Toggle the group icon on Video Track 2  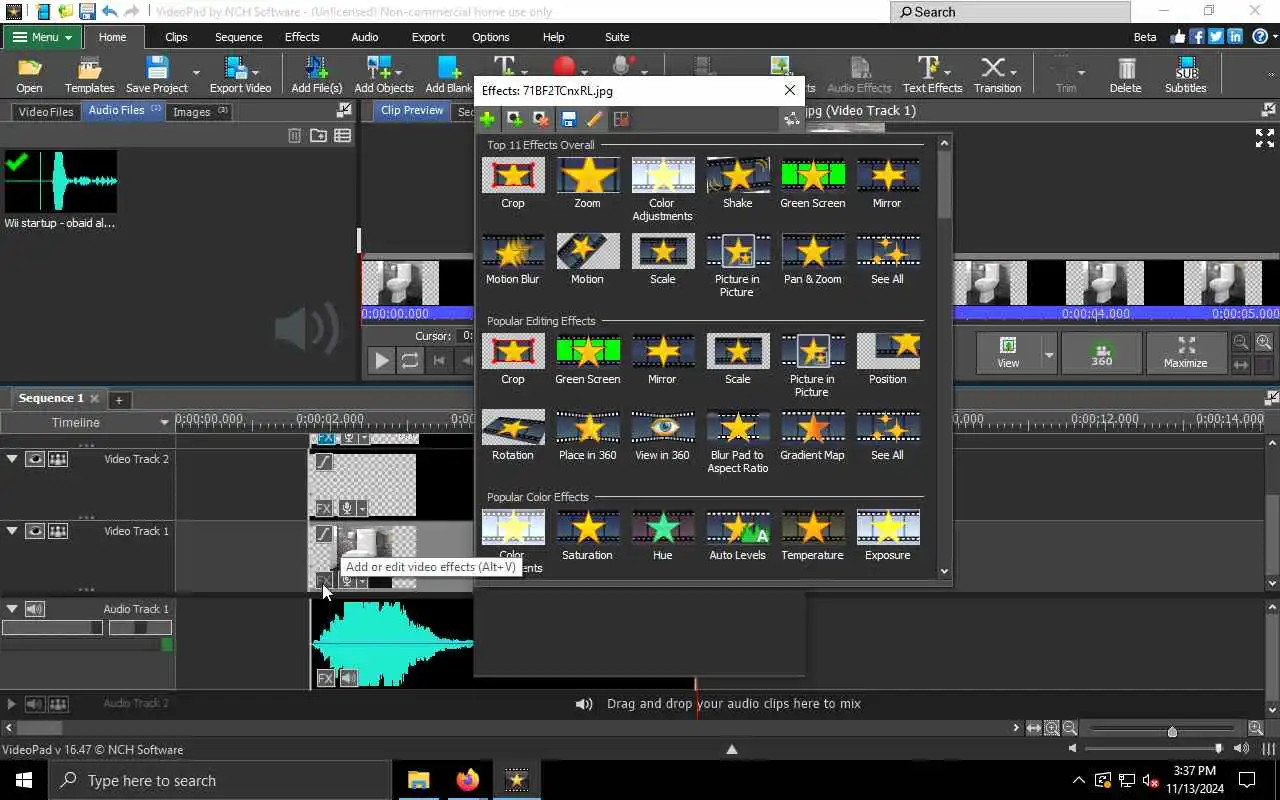tap(58, 459)
